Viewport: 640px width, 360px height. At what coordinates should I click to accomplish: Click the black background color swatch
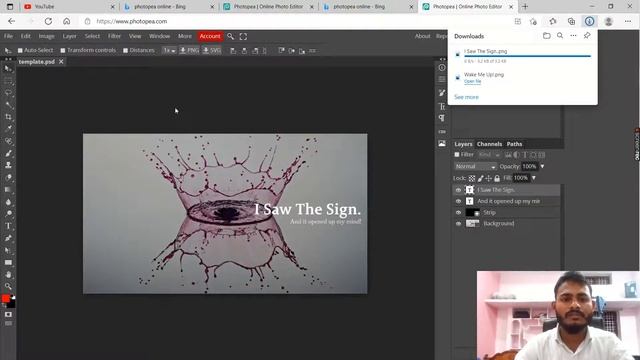pyautogui.click(x=12, y=304)
